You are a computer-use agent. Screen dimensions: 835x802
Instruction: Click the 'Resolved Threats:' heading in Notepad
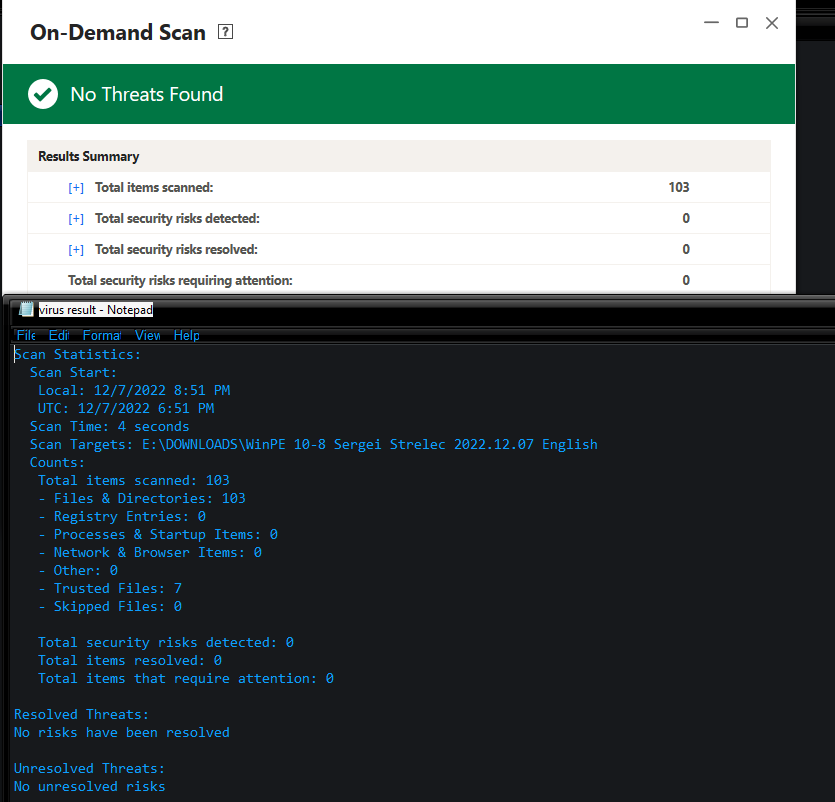coord(81,714)
